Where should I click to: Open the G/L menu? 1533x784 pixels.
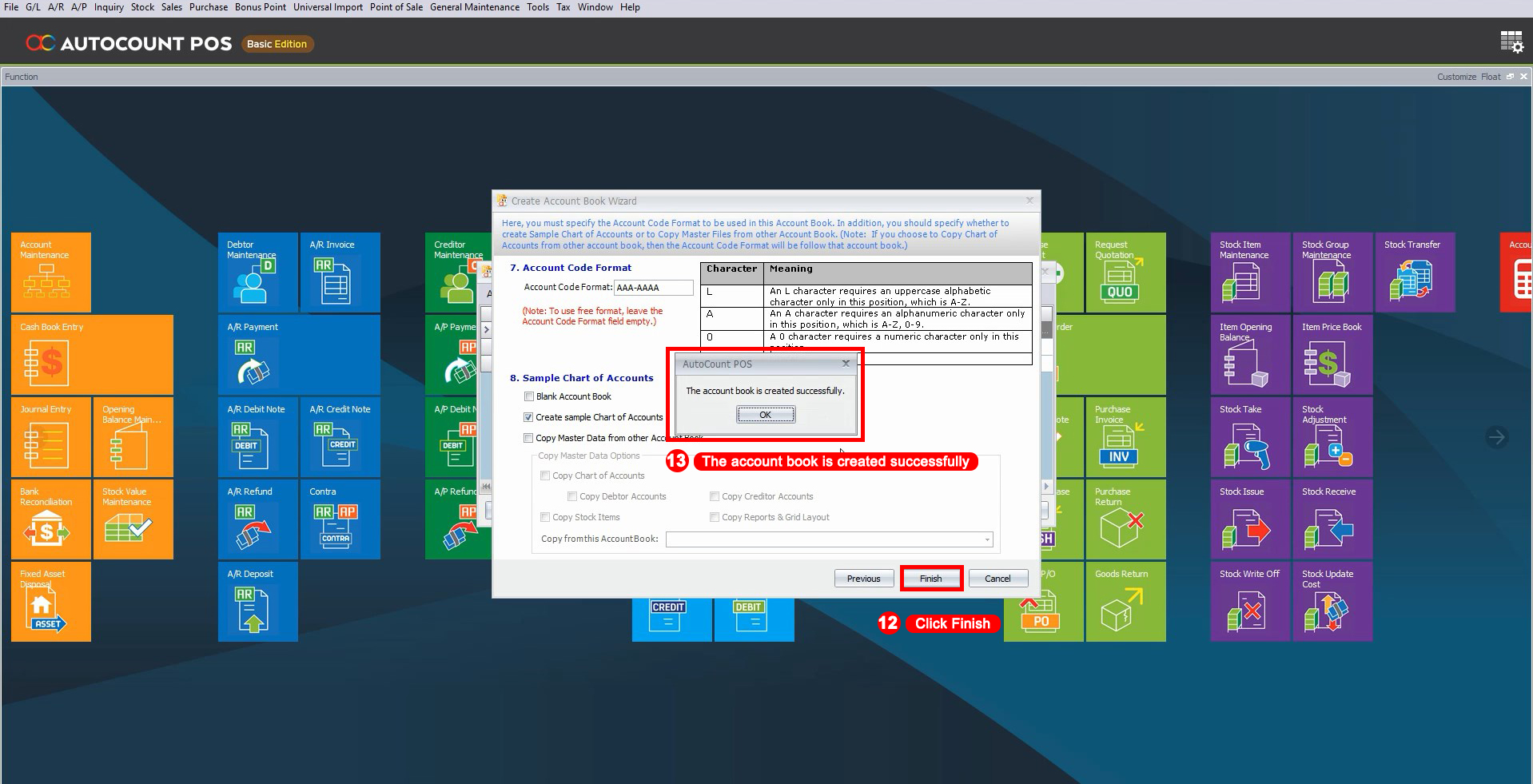(x=33, y=7)
